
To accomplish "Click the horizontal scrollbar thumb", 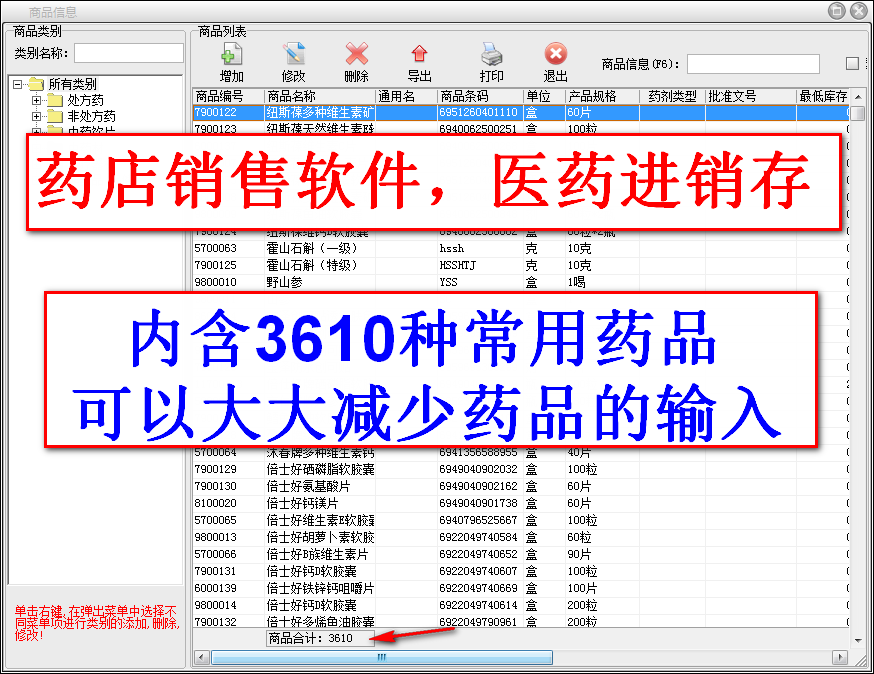I will [381, 658].
